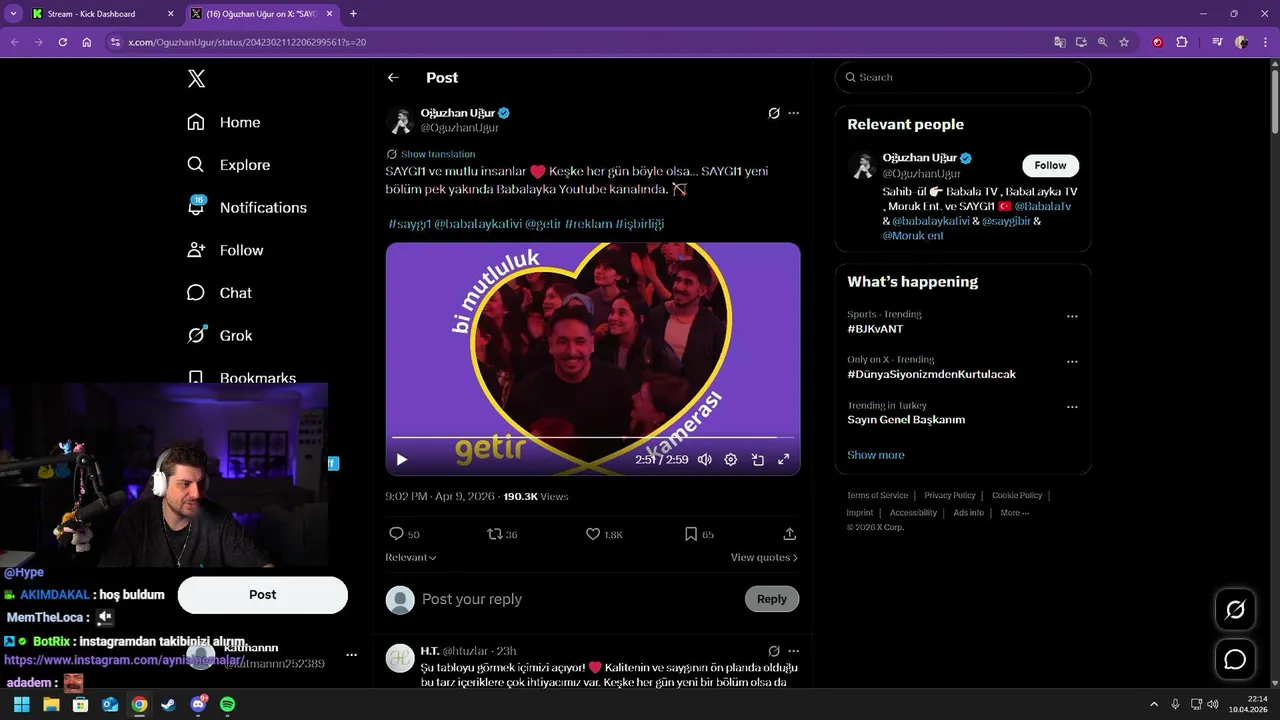Like the post with 1.8K likes
The height and width of the screenshot is (720, 1280).
(604, 534)
